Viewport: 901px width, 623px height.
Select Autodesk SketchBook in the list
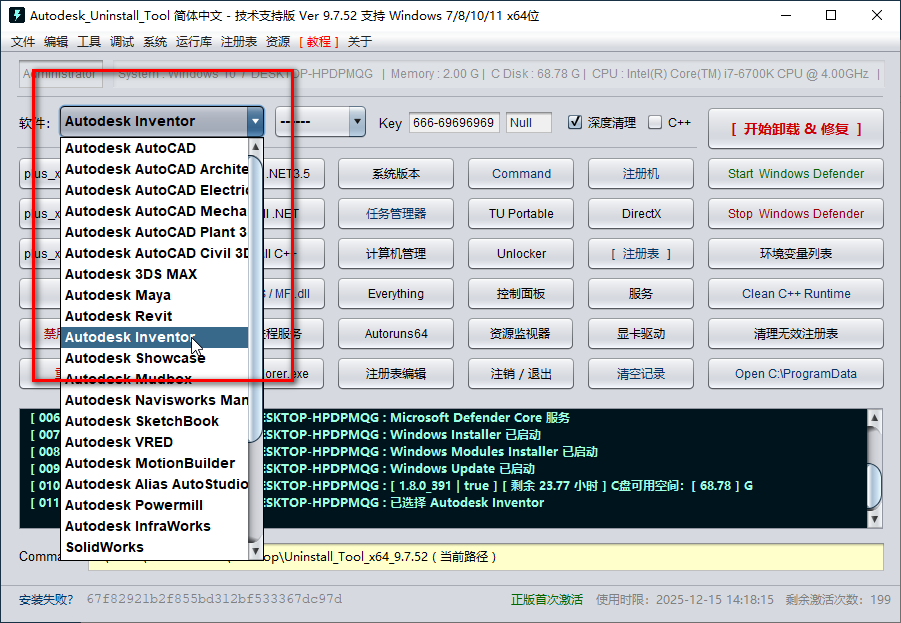[x=155, y=421]
